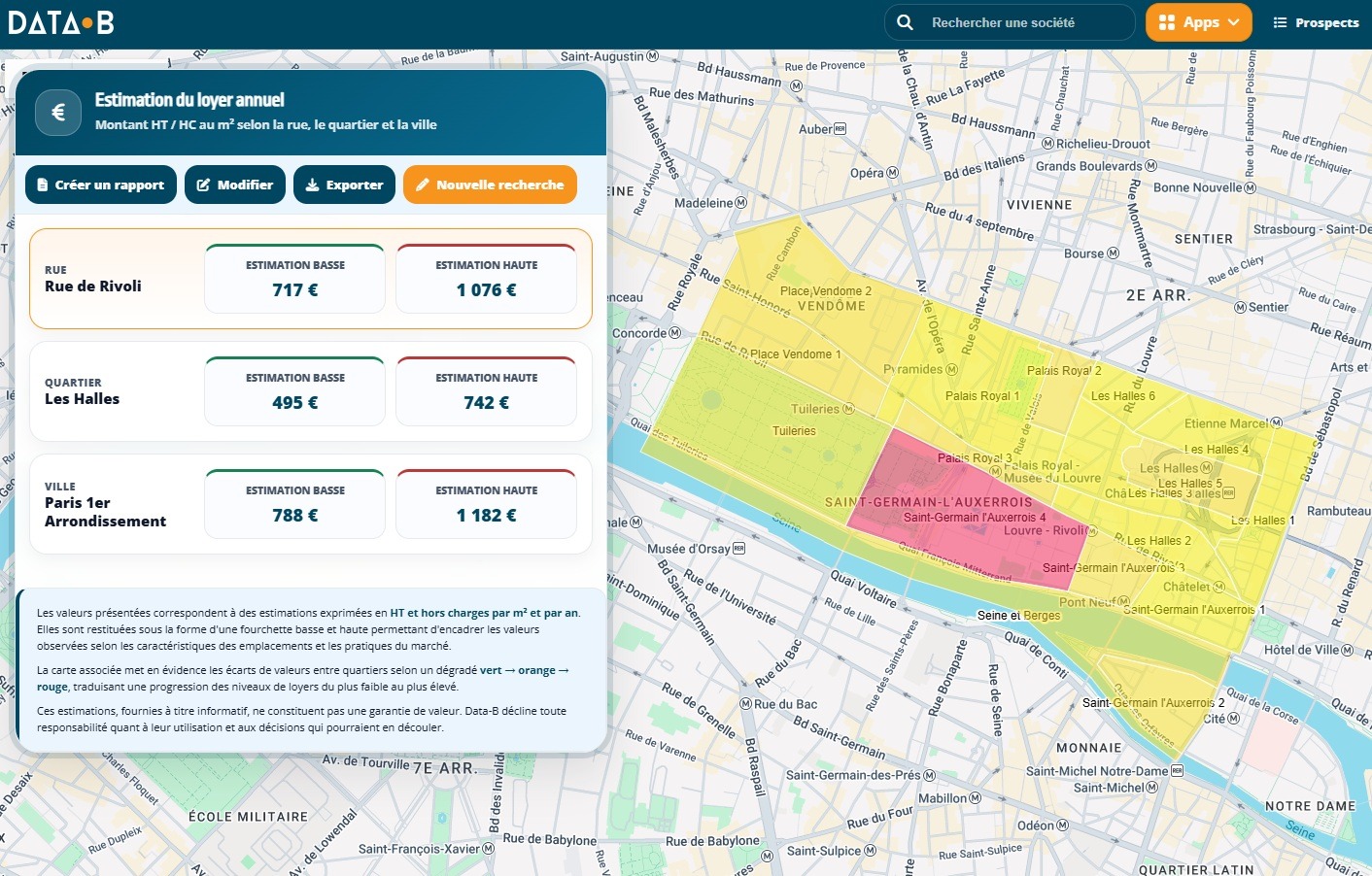The height and width of the screenshot is (876, 1372).
Task: Click the Cité metro marker
Action: point(1234,719)
